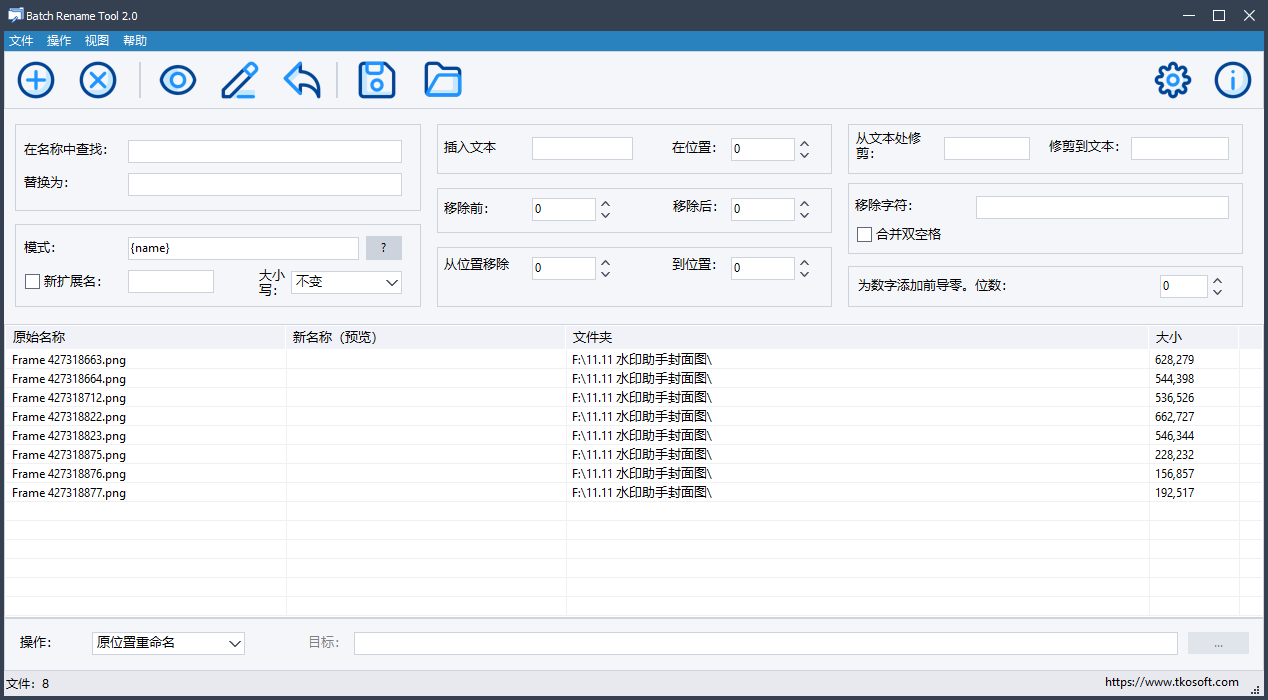Open the tkosoft.com website link
Image resolution: width=1268 pixels, height=700 pixels.
click(x=1171, y=683)
